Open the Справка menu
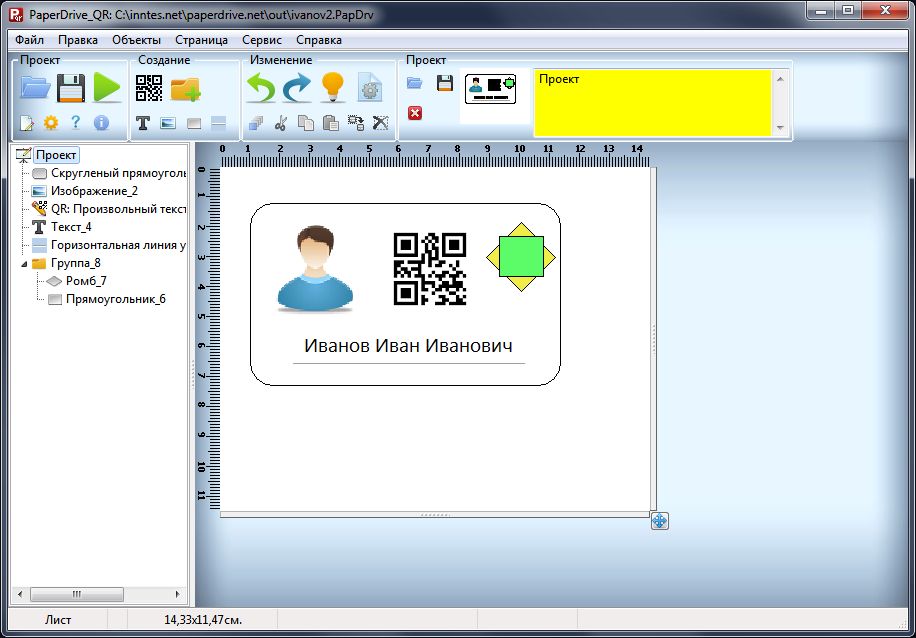The image size is (916, 638). pyautogui.click(x=319, y=40)
